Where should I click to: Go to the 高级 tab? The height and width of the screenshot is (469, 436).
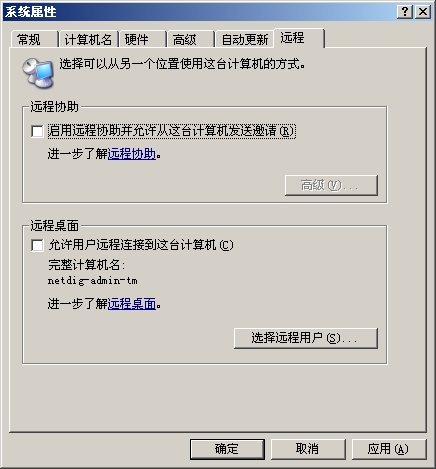pos(190,39)
